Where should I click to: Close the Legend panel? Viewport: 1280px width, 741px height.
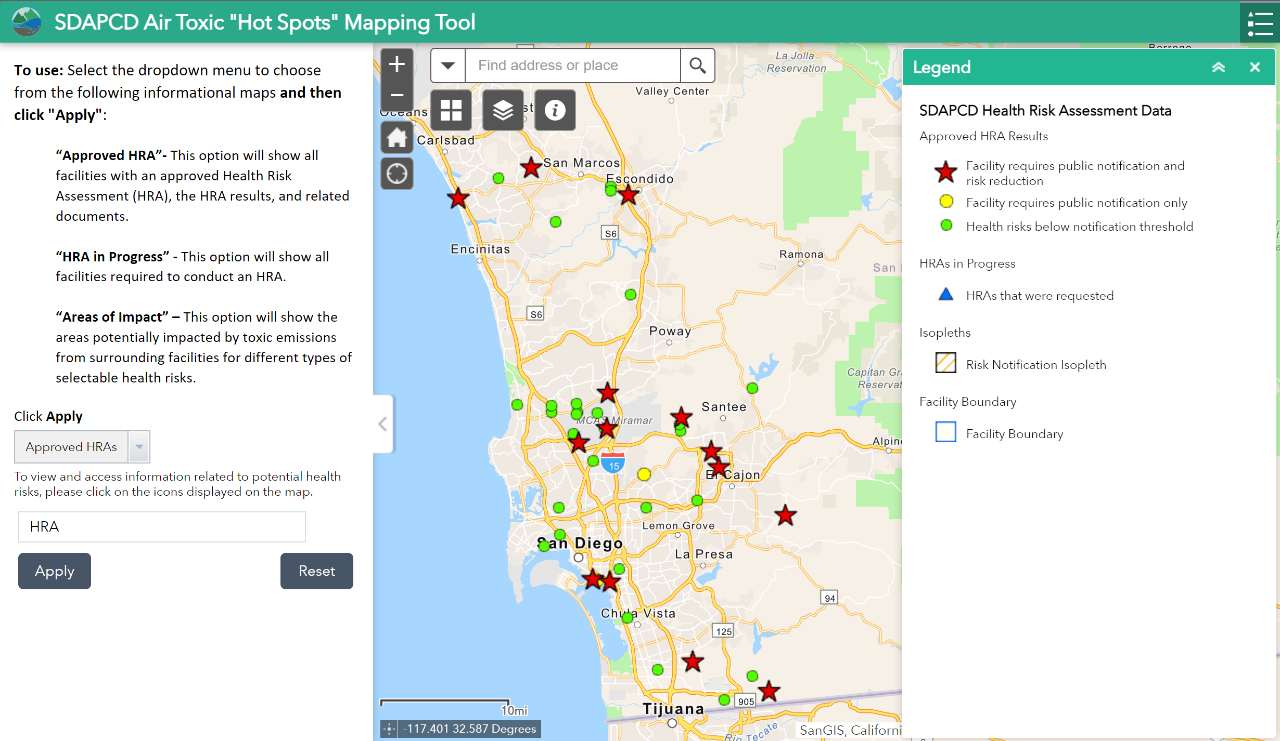pos(1255,67)
